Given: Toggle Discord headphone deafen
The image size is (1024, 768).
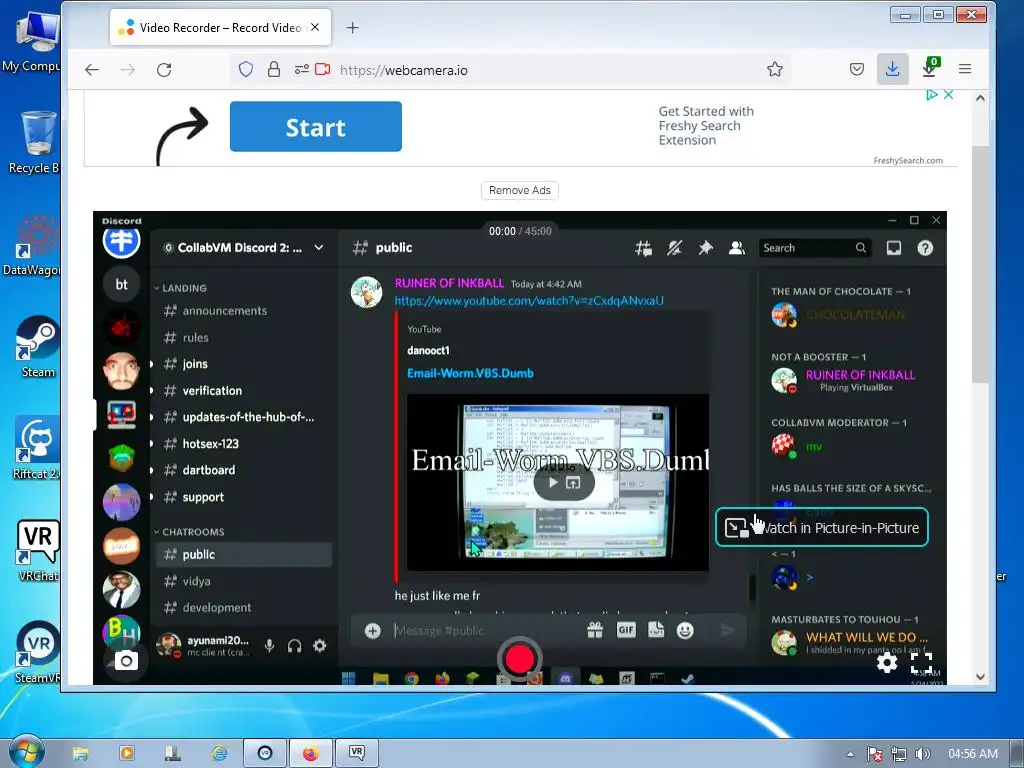Looking at the screenshot, I should coord(295,646).
